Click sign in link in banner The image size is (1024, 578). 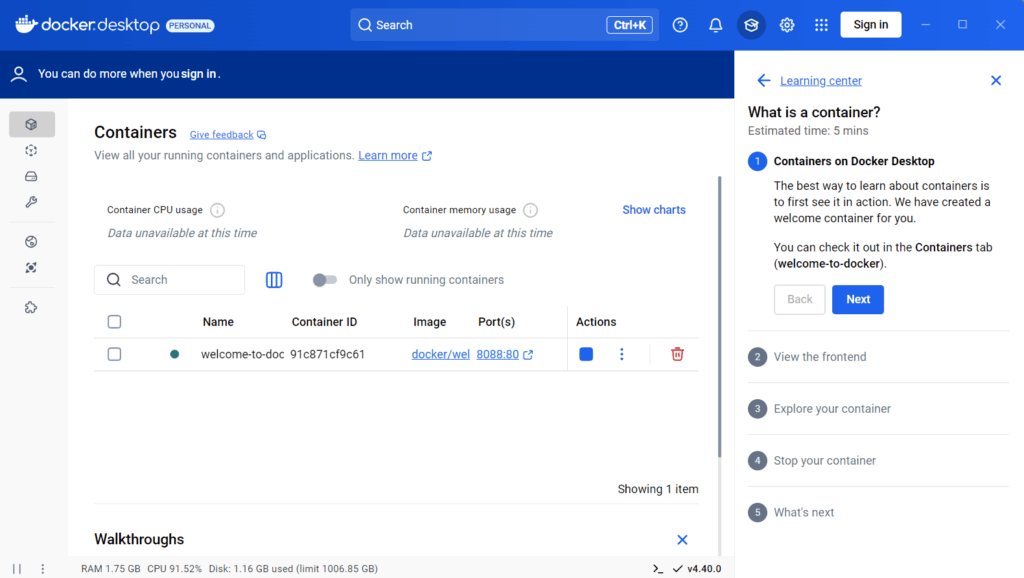pos(199,74)
